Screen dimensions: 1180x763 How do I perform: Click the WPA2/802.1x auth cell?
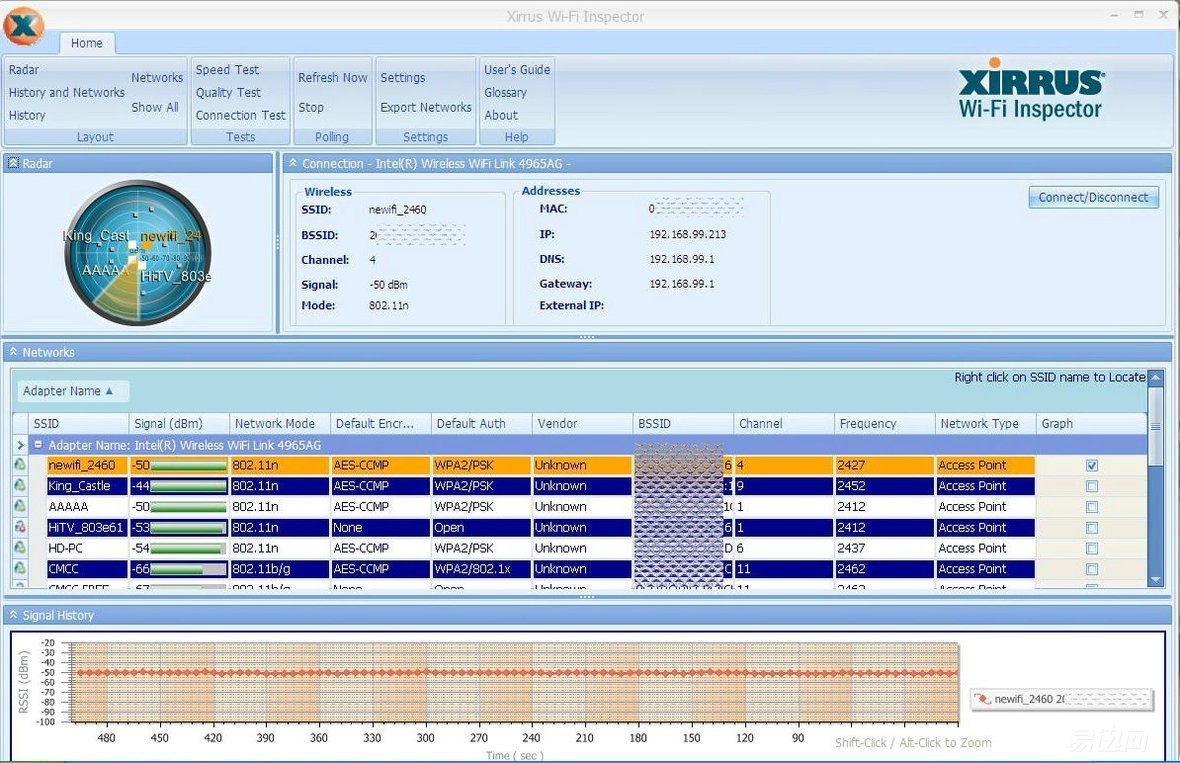[x=481, y=569]
